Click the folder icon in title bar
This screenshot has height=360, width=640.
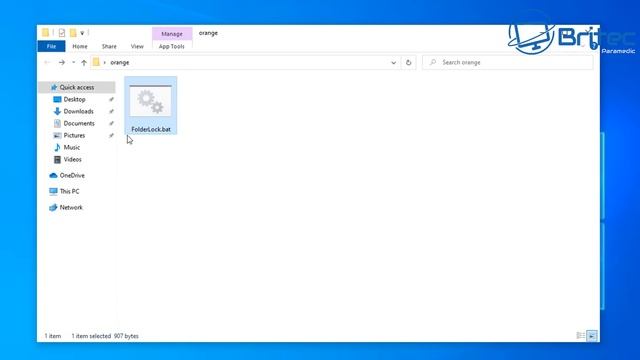click(x=45, y=33)
